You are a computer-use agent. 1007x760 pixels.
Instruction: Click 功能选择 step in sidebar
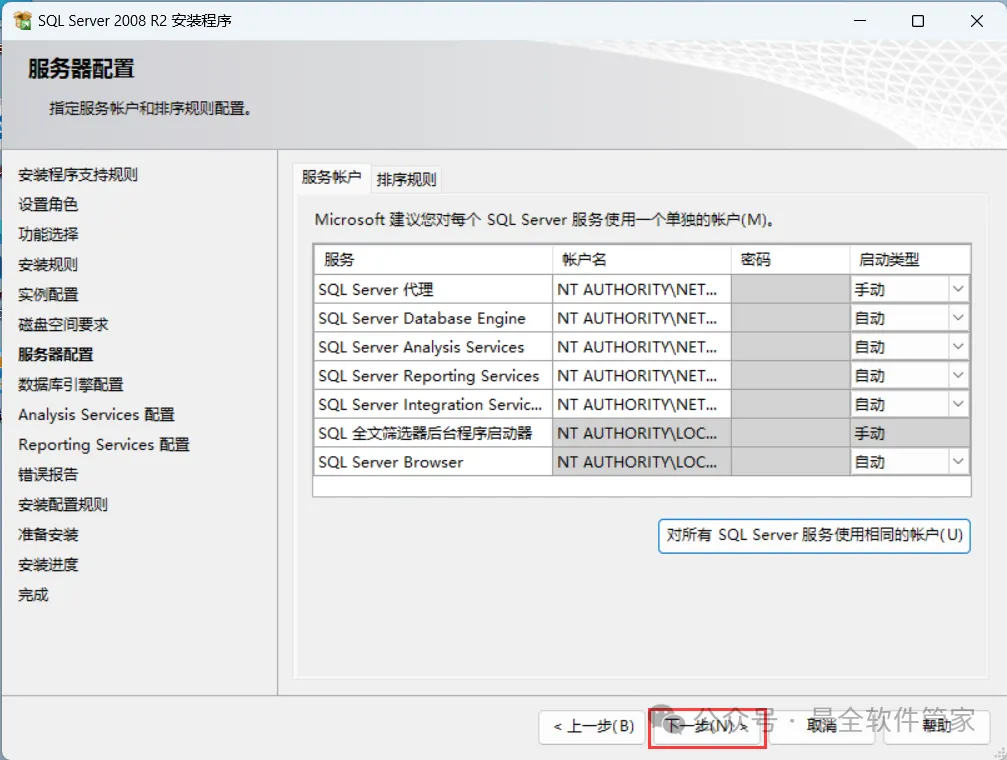[48, 234]
